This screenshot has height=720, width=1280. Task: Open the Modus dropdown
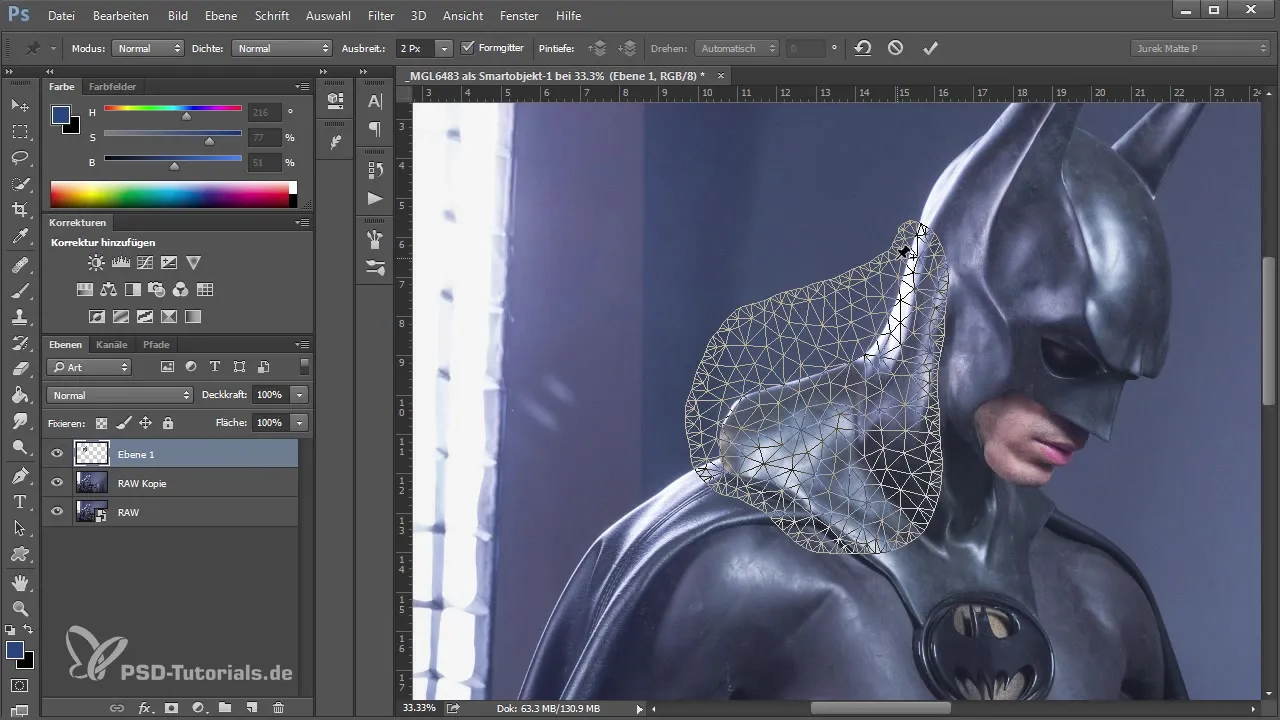(148, 48)
